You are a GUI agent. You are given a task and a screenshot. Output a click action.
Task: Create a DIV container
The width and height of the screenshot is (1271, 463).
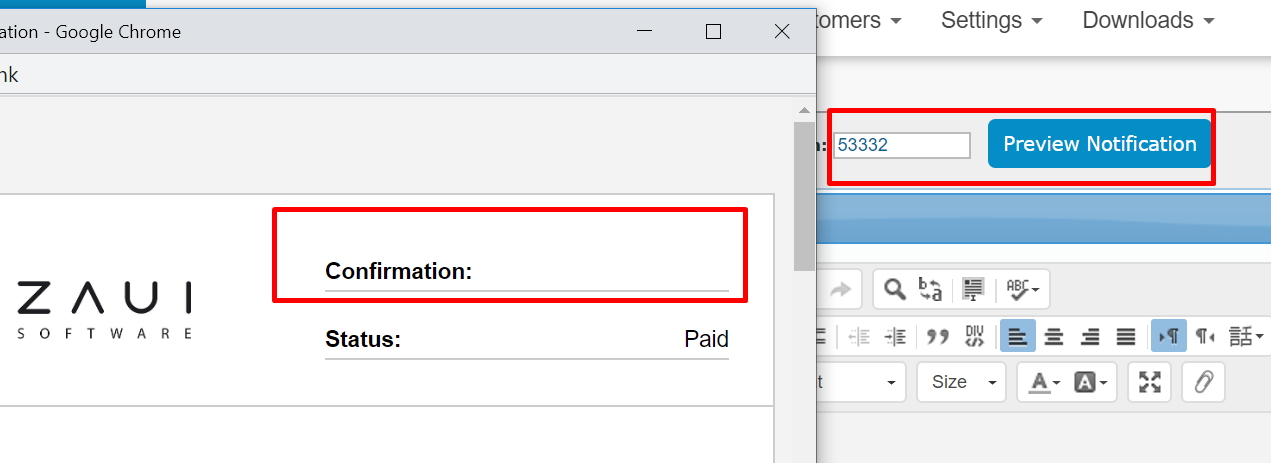coord(975,336)
